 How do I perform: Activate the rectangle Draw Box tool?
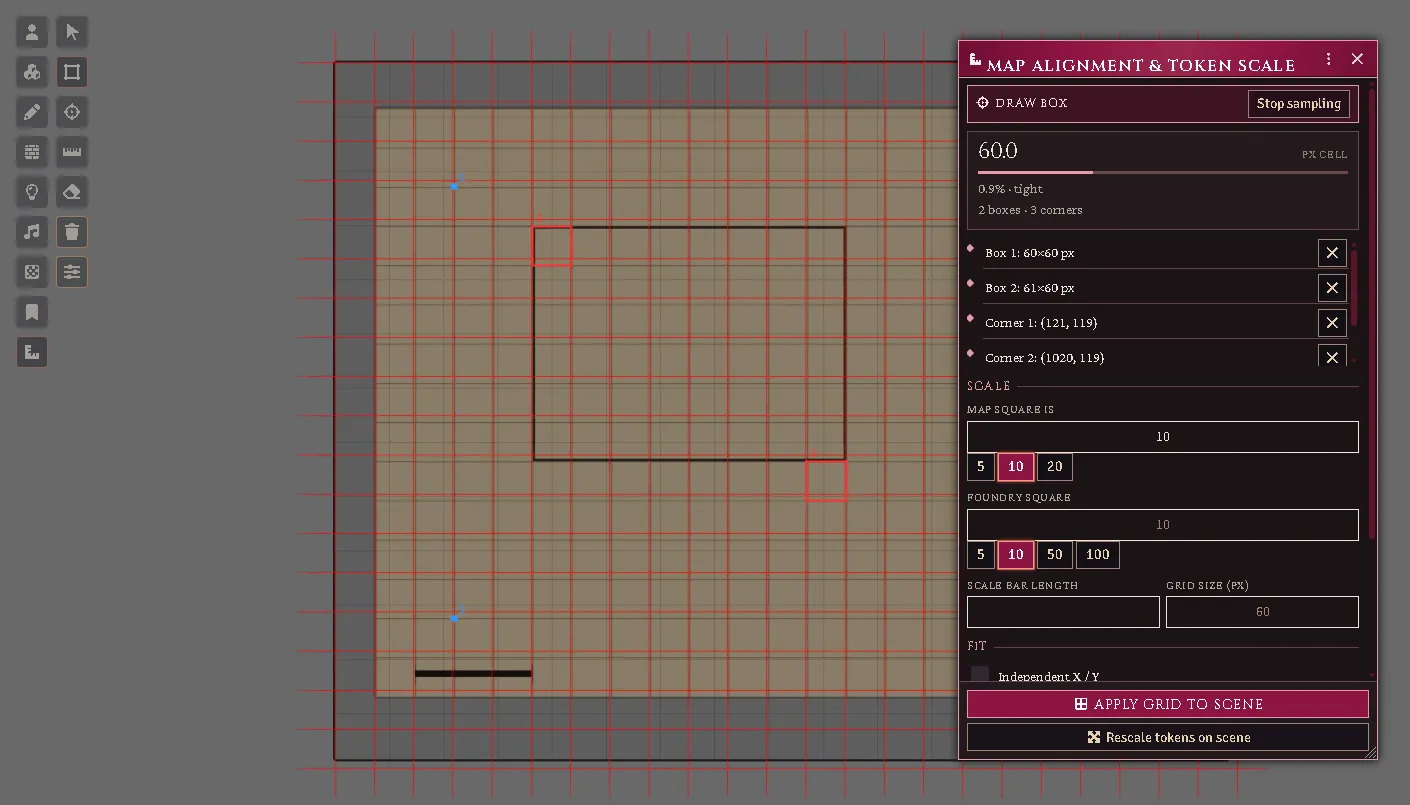pyautogui.click(x=72, y=72)
